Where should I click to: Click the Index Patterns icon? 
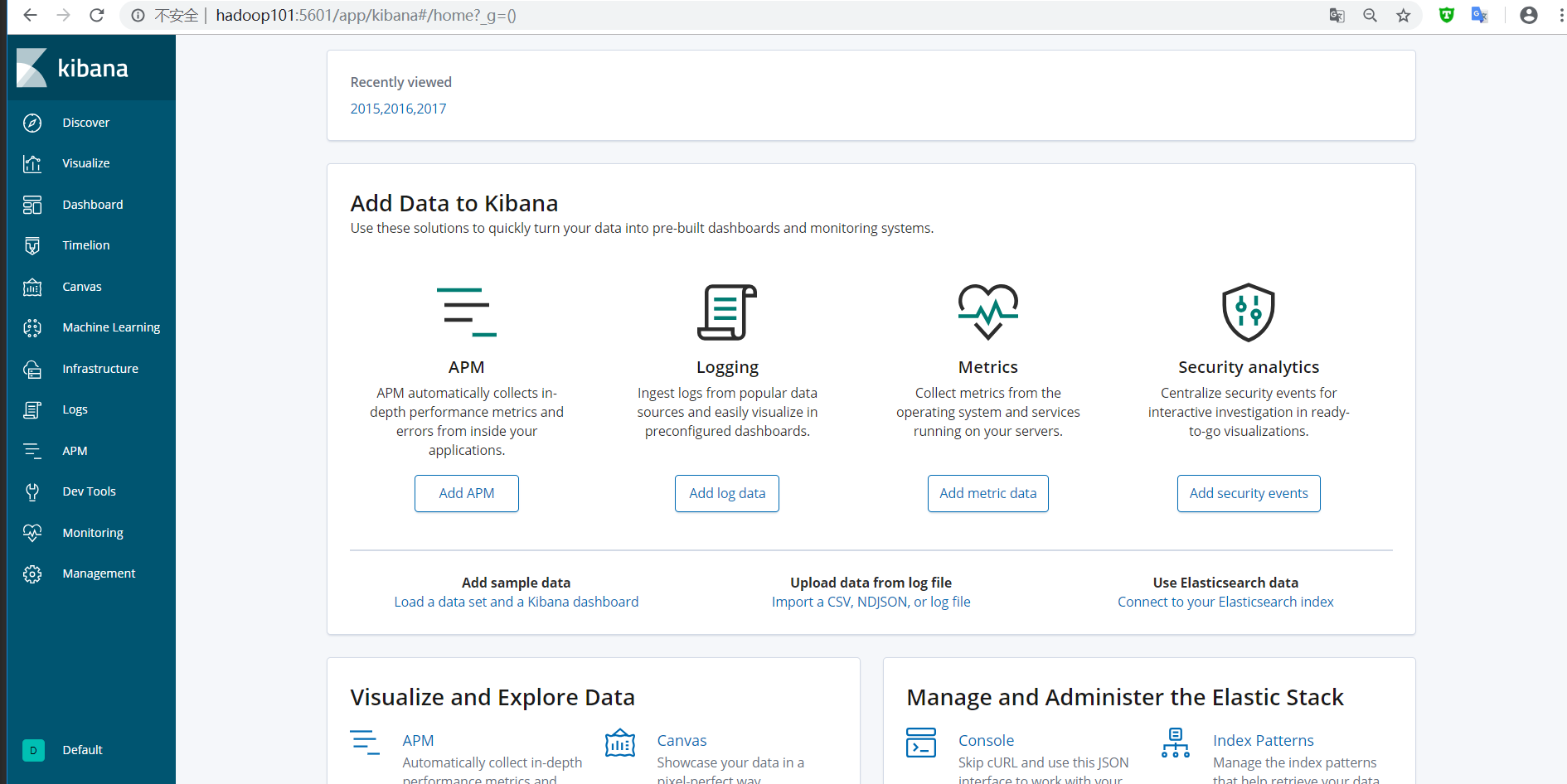[x=1176, y=743]
